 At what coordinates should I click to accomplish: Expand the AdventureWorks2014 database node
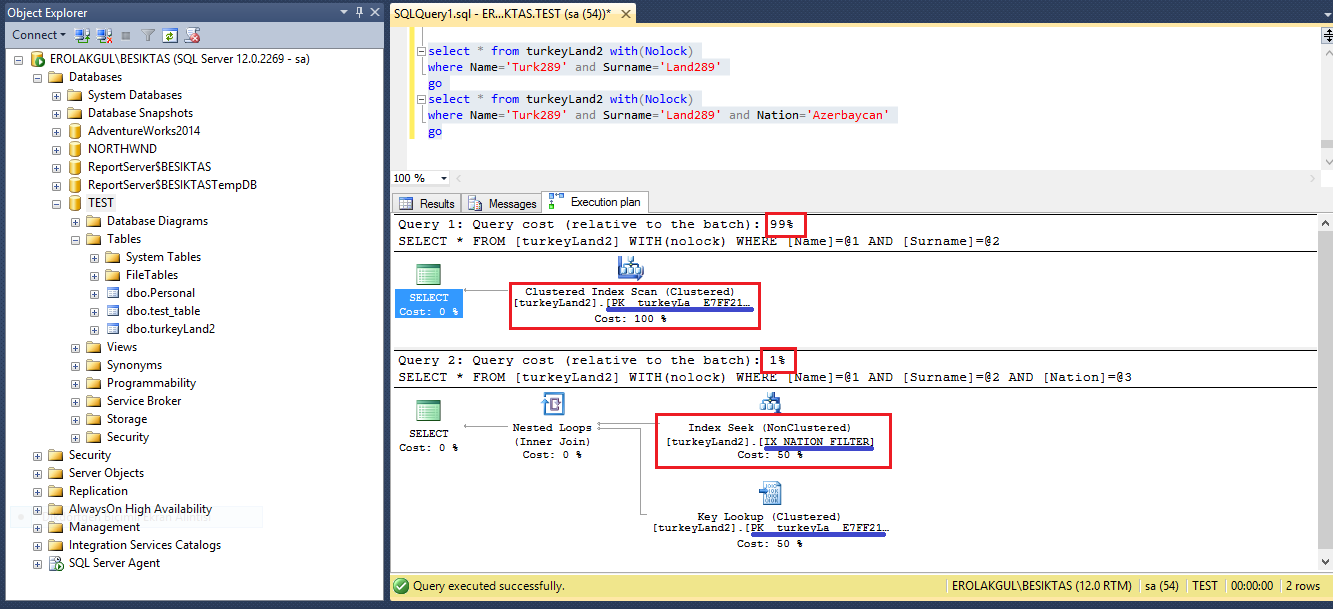(57, 131)
